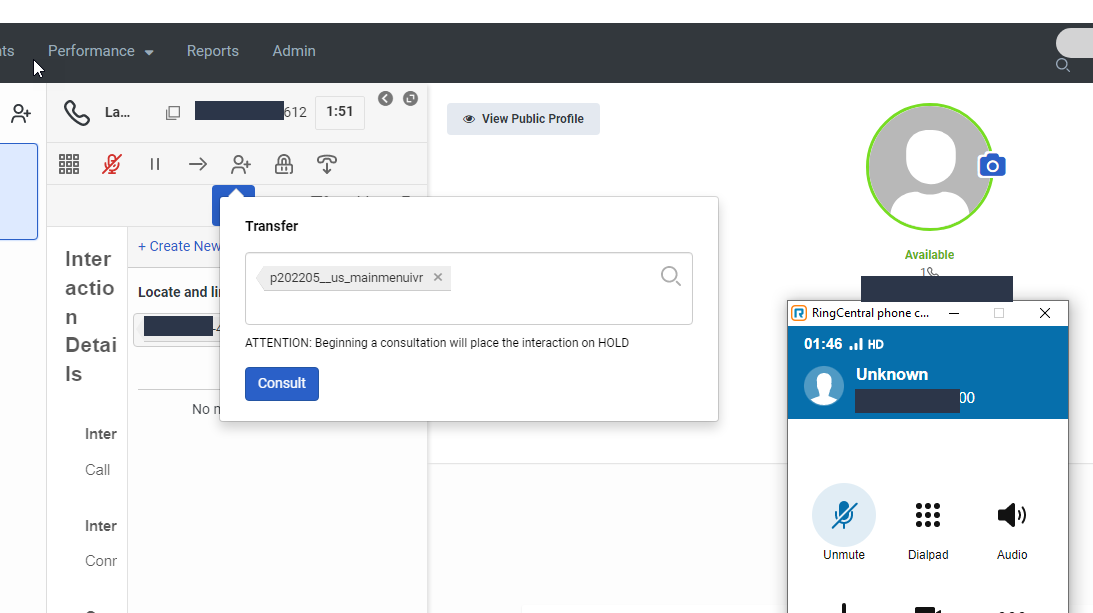Click the camera icon on the profile avatar

point(991,165)
